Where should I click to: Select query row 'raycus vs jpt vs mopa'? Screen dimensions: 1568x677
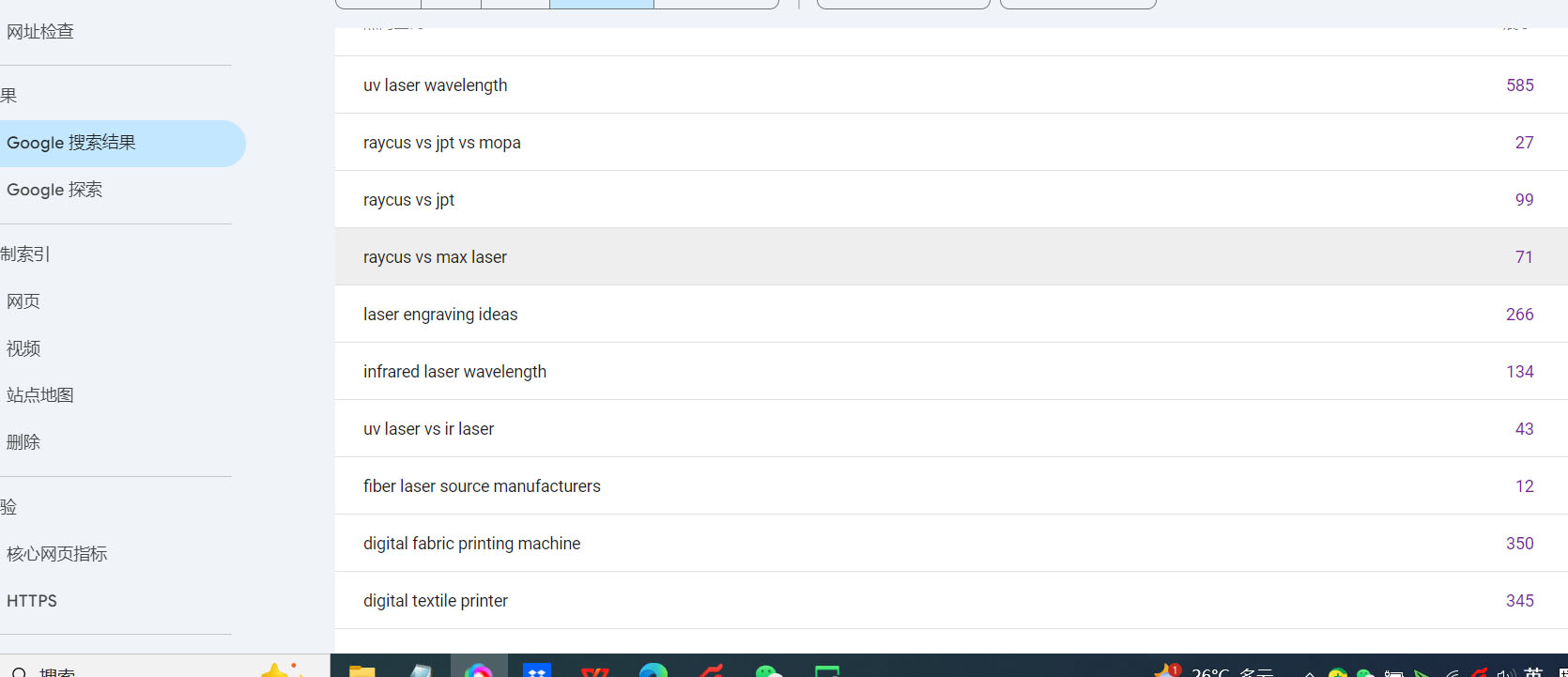click(x=951, y=143)
